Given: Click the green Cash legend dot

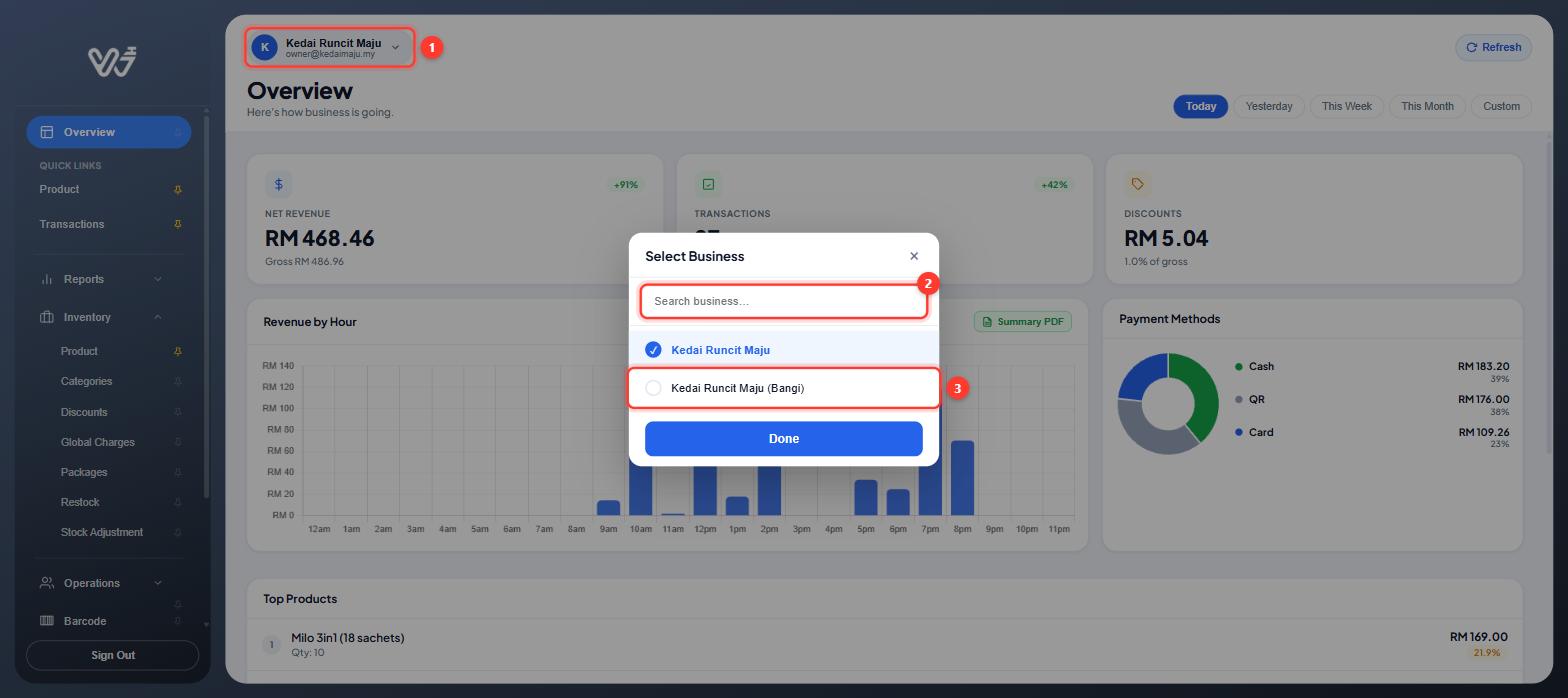Looking at the screenshot, I should point(1239,367).
